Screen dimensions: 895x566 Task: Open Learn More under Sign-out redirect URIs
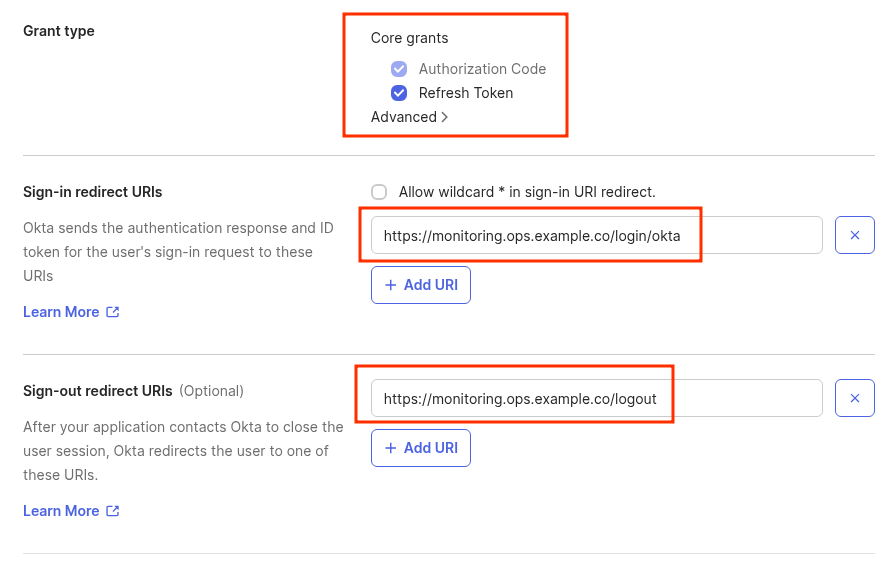(x=61, y=511)
